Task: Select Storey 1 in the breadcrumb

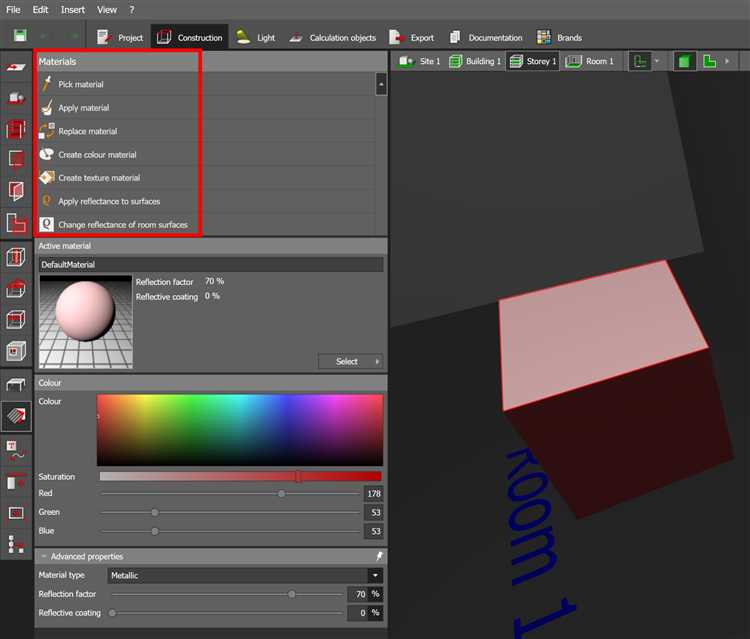Action: (532, 61)
